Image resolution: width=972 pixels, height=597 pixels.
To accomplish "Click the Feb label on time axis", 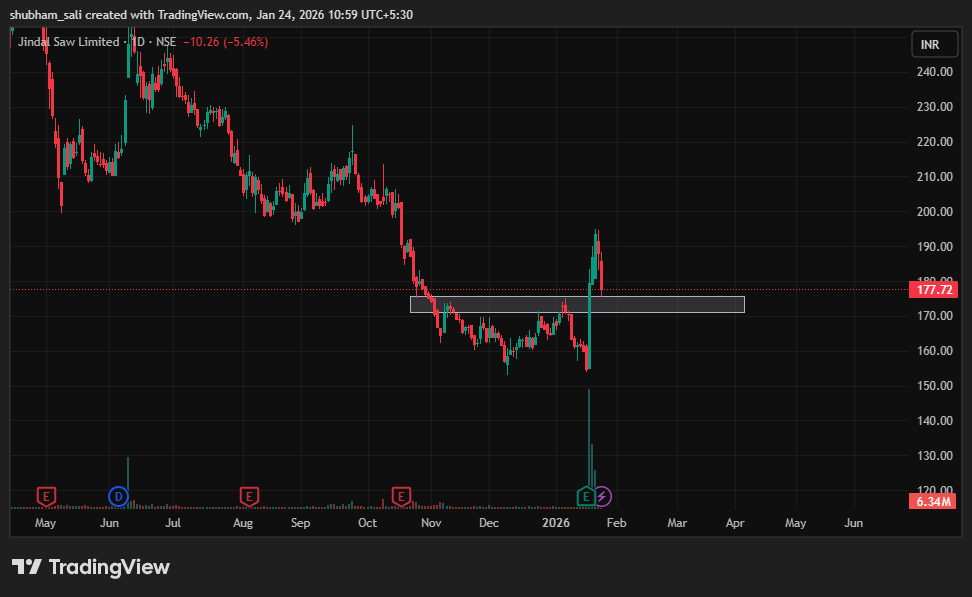I will click(x=616, y=523).
